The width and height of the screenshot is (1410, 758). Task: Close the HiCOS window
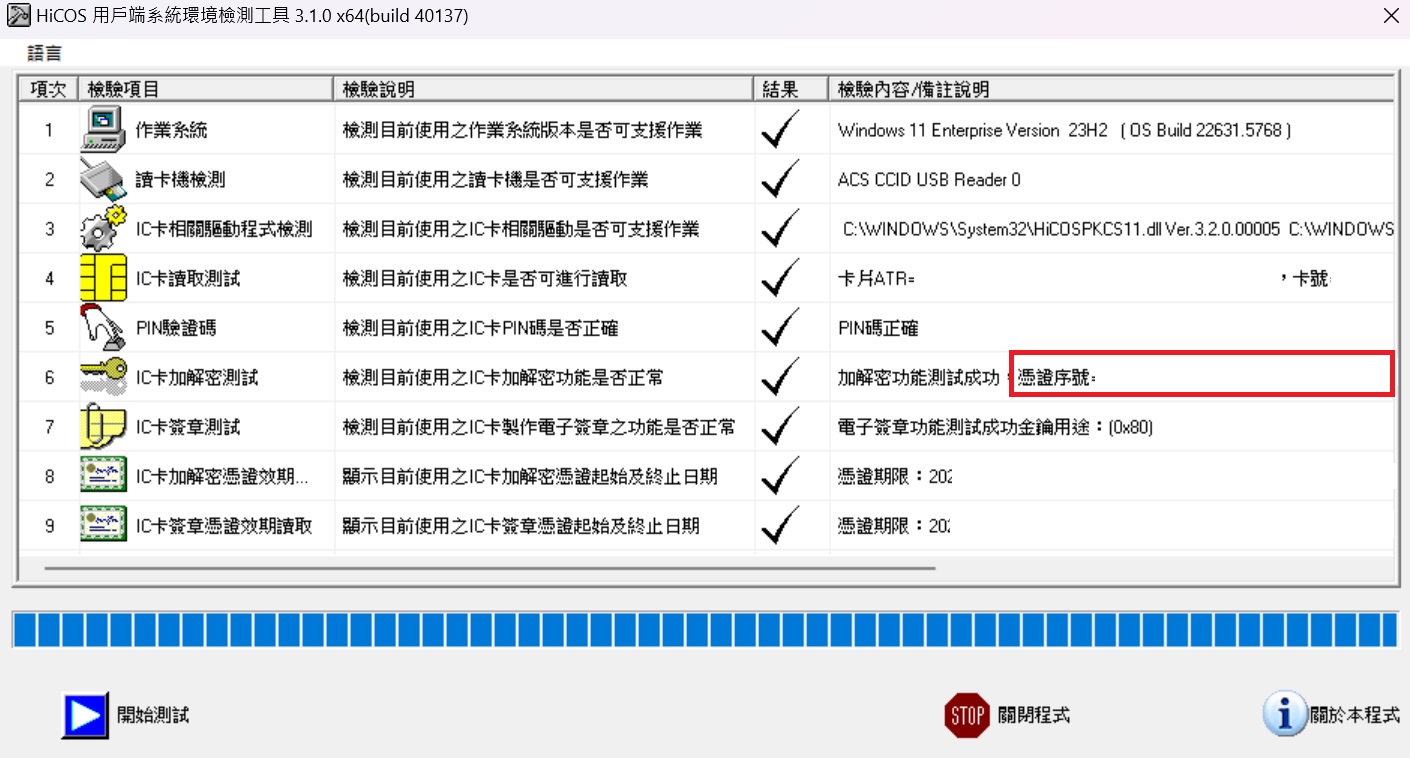point(1390,16)
